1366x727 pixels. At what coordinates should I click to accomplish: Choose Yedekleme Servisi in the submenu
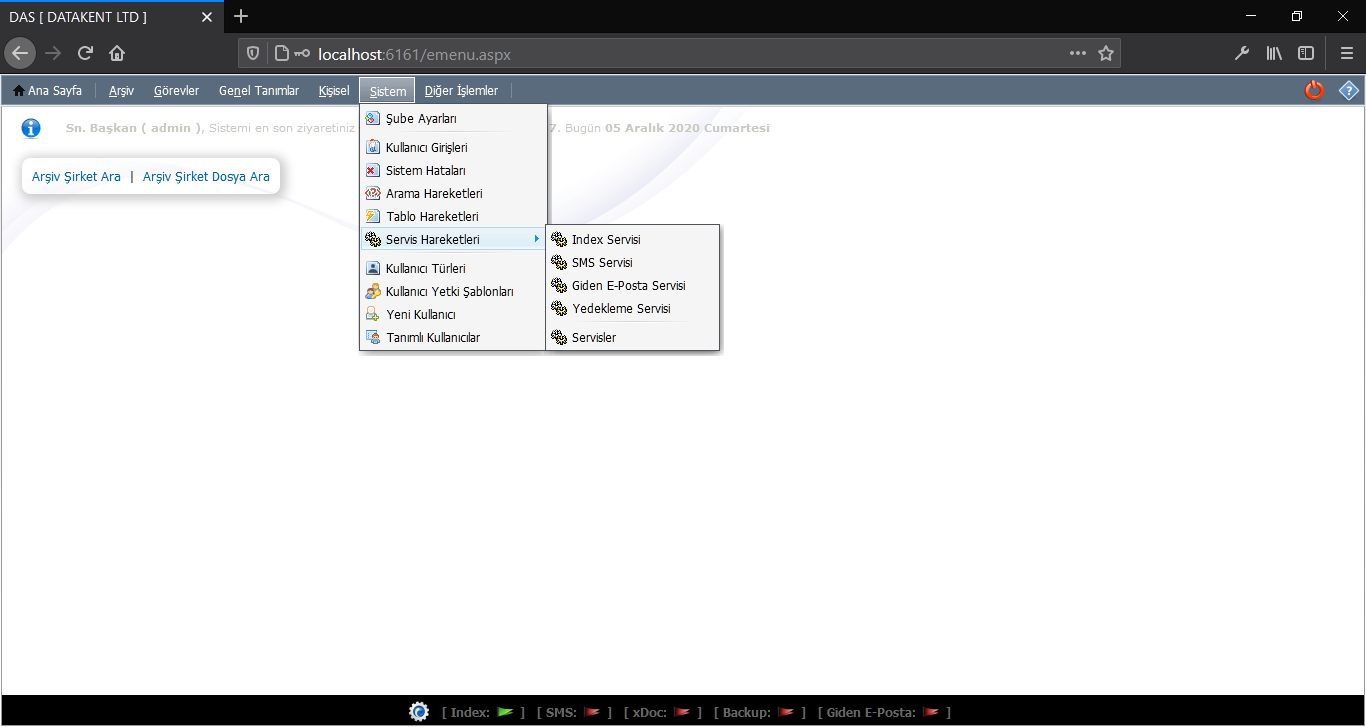(x=621, y=309)
